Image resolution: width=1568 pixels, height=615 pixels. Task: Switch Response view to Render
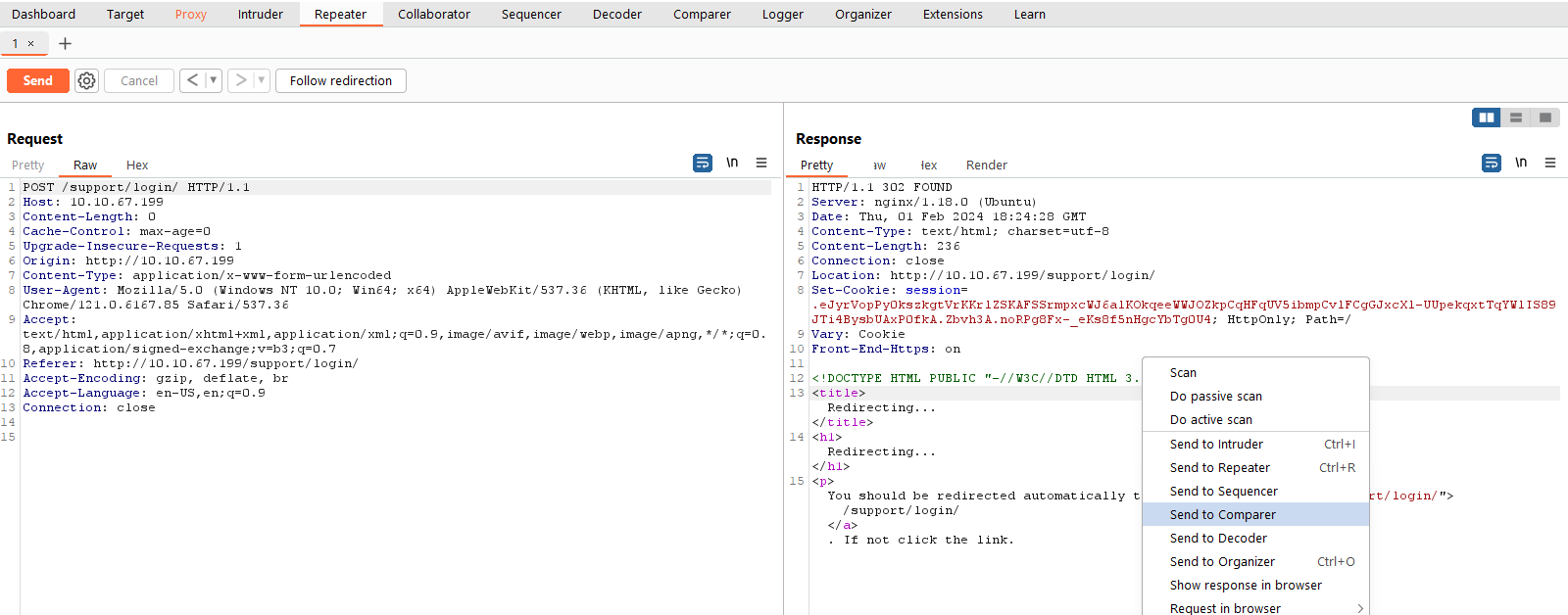987,165
